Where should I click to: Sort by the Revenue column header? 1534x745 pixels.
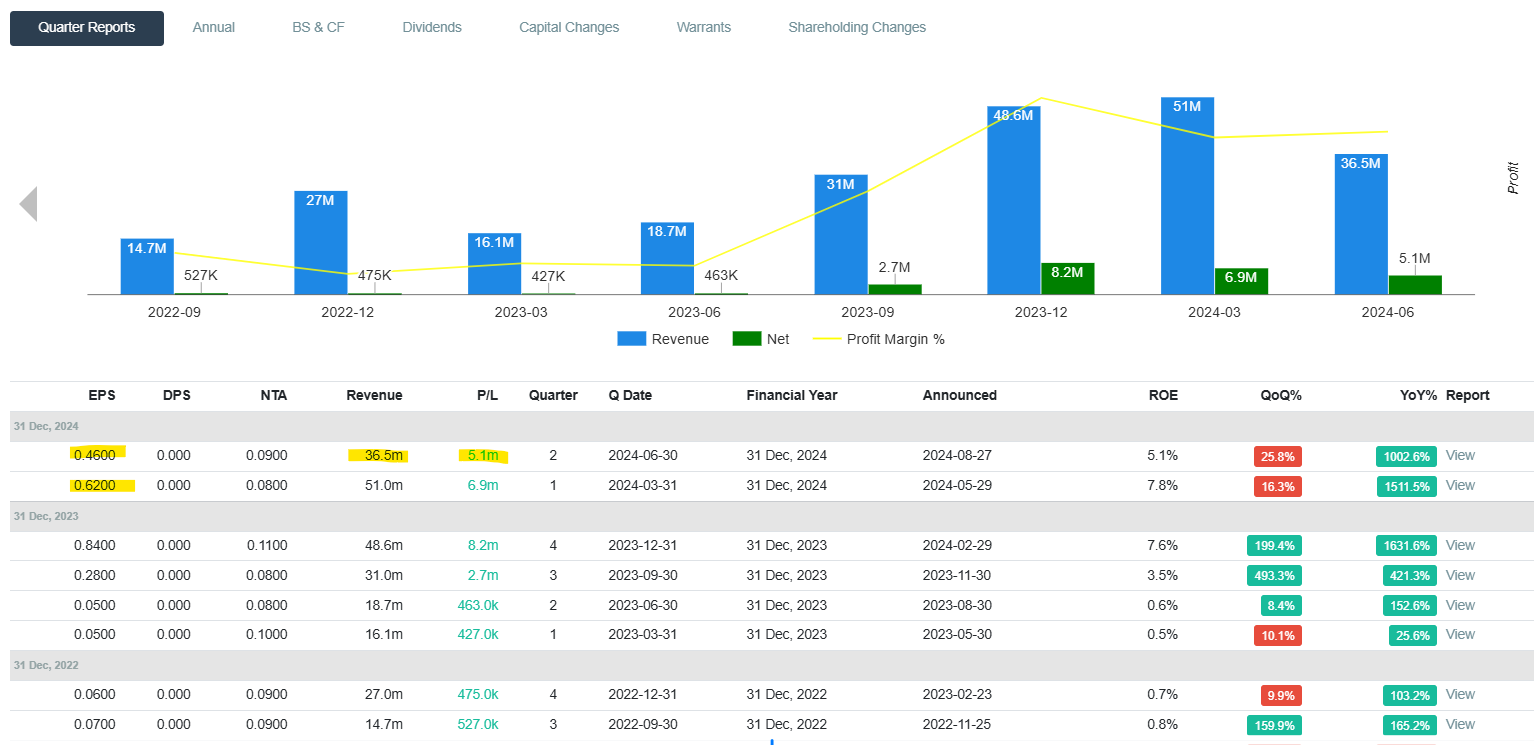(x=374, y=395)
